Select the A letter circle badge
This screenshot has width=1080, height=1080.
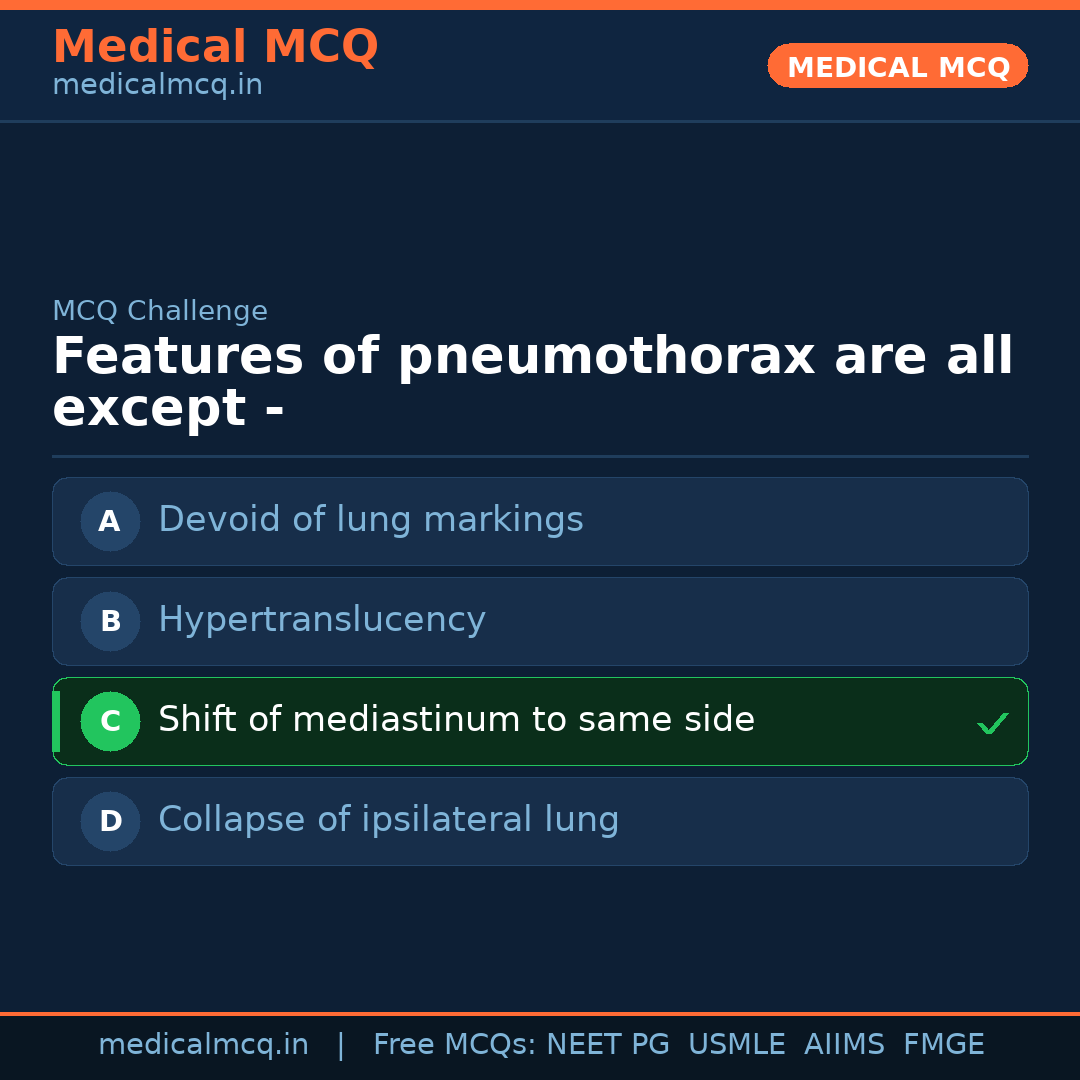point(110,521)
